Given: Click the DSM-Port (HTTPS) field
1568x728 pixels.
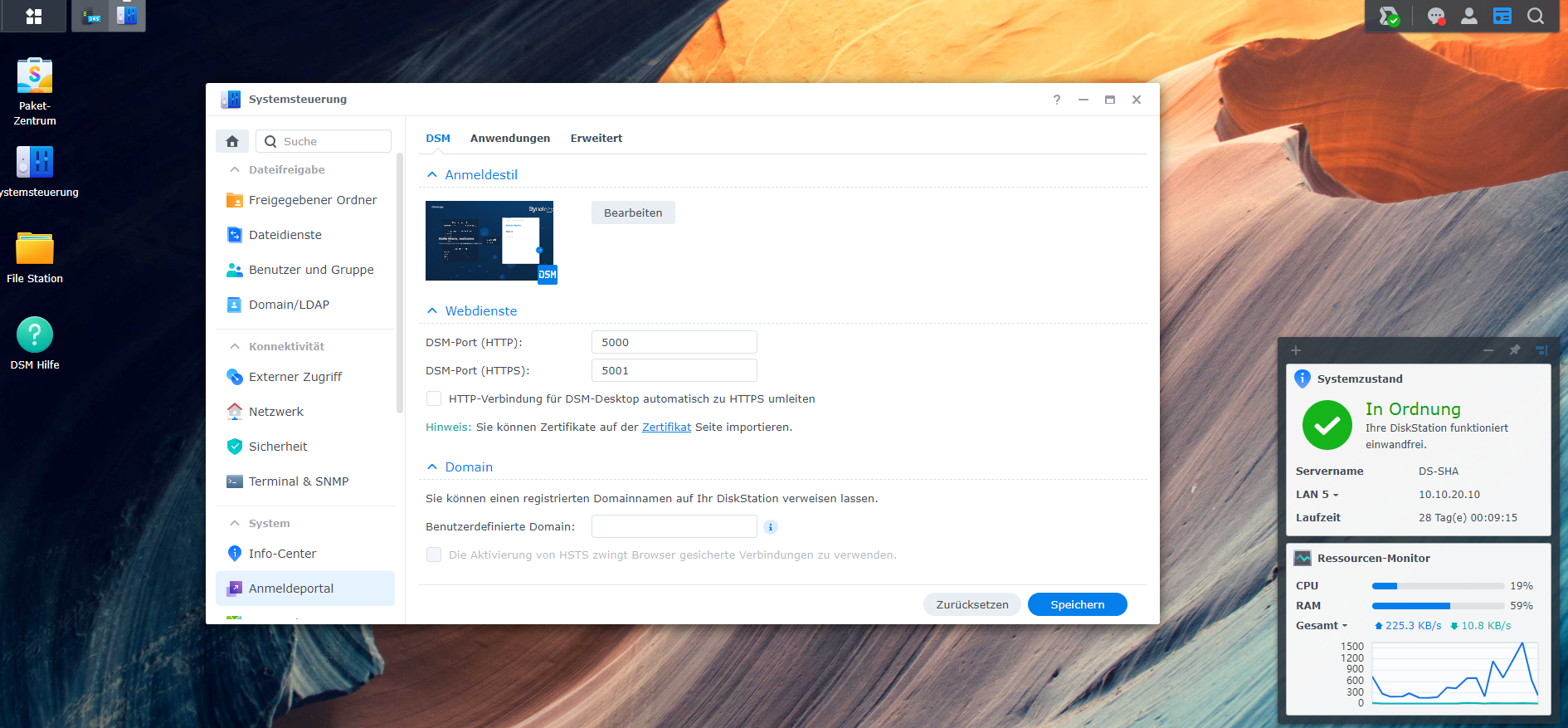Looking at the screenshot, I should point(674,370).
